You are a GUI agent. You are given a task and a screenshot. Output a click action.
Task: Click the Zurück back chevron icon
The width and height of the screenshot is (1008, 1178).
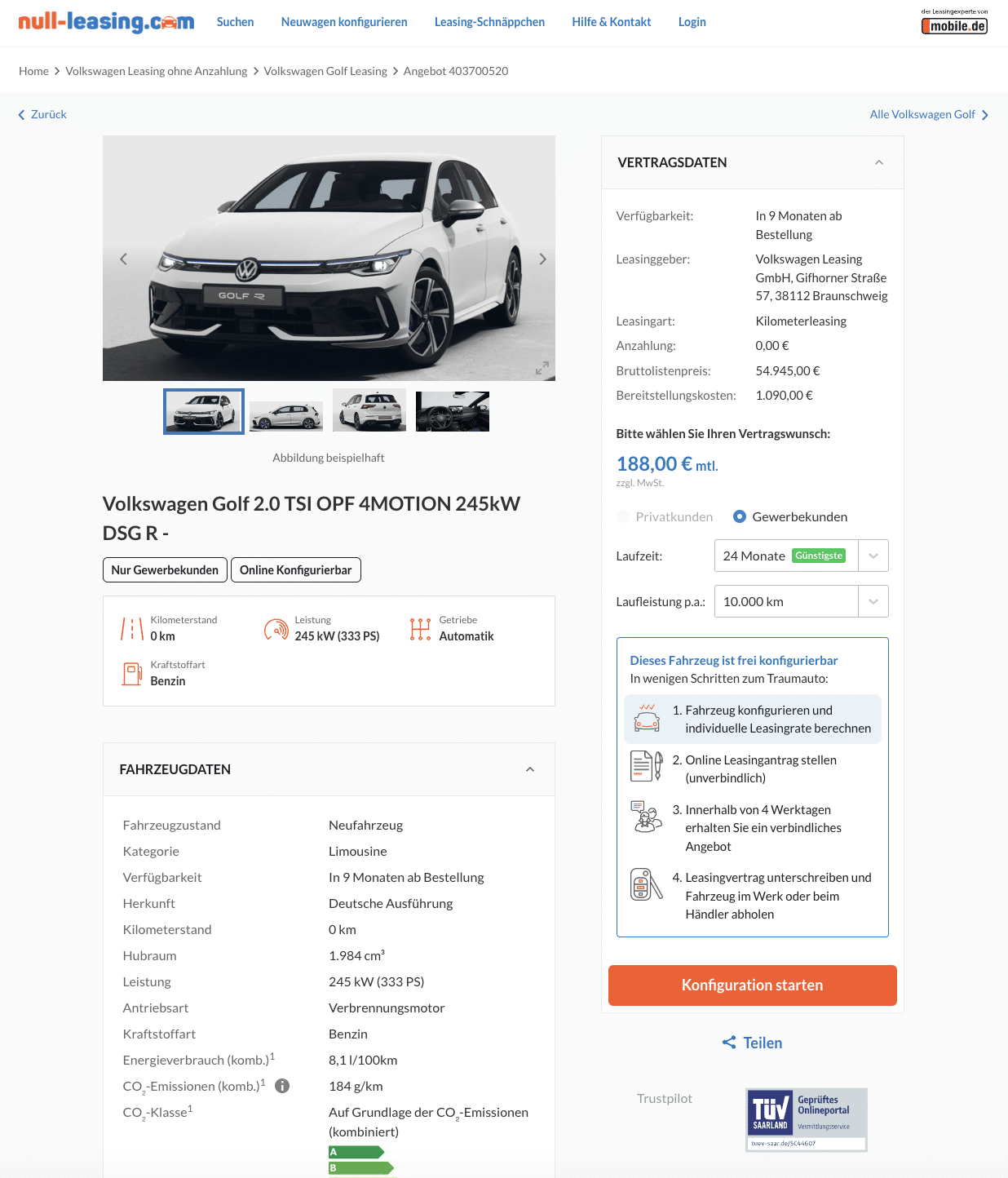pos(22,115)
